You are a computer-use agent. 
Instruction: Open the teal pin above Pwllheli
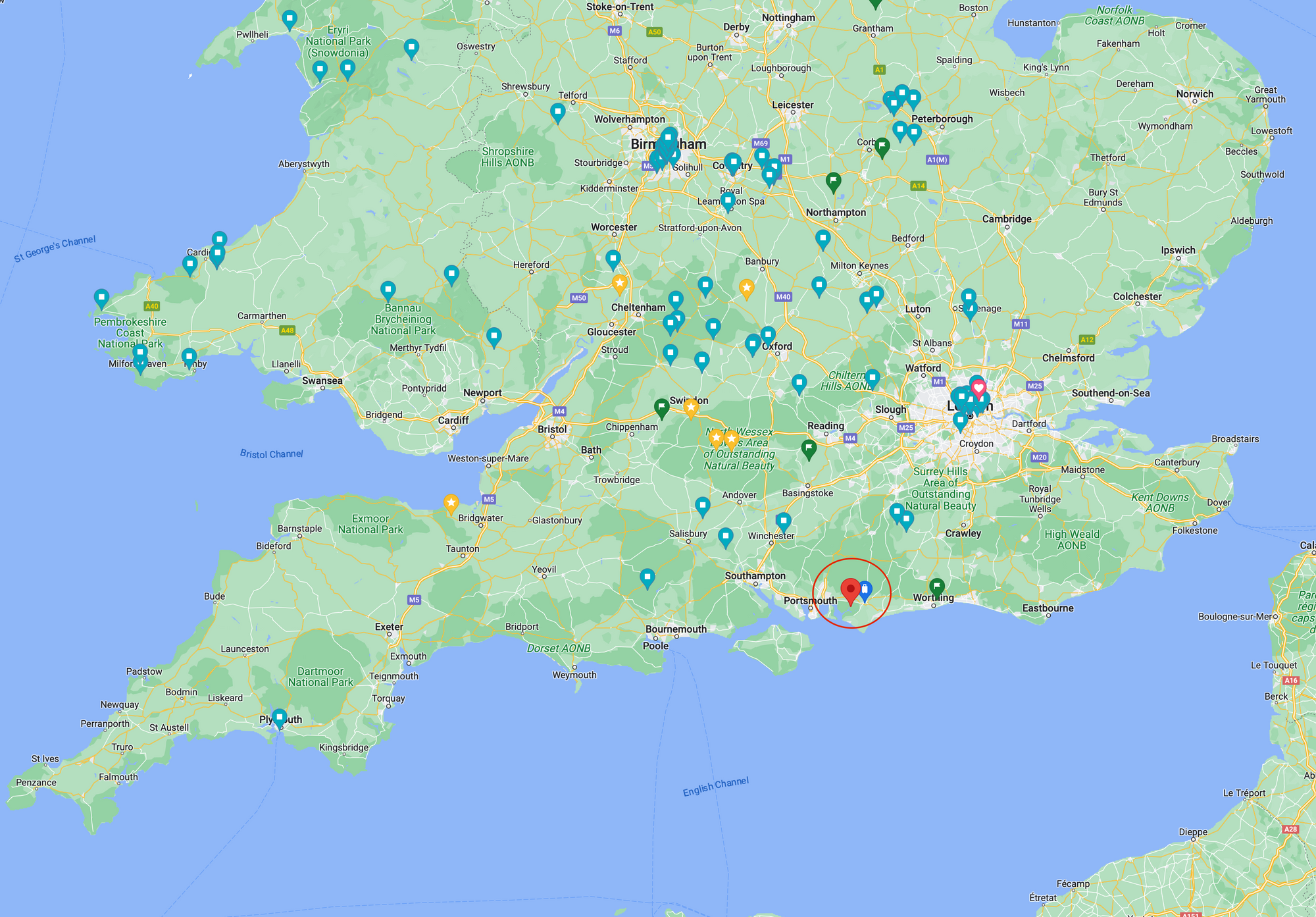coord(290,19)
